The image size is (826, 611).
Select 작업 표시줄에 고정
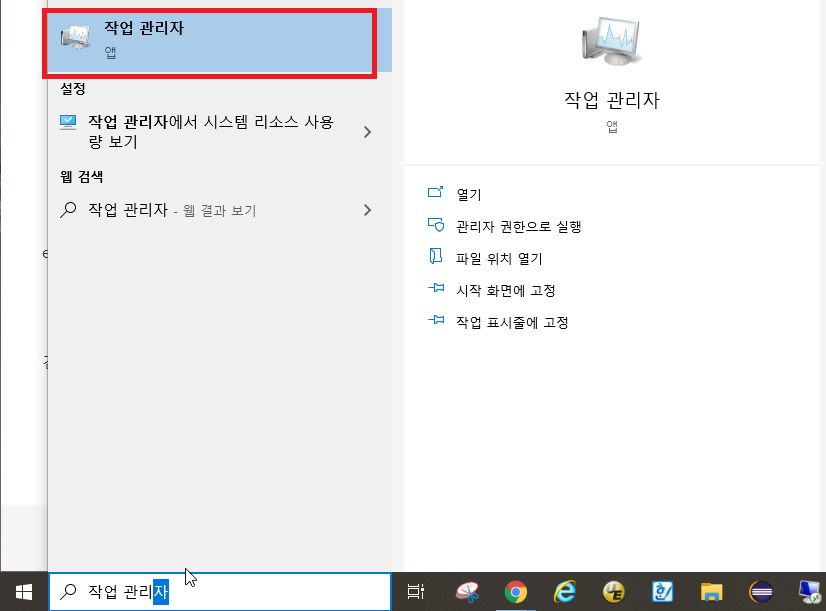coord(512,322)
